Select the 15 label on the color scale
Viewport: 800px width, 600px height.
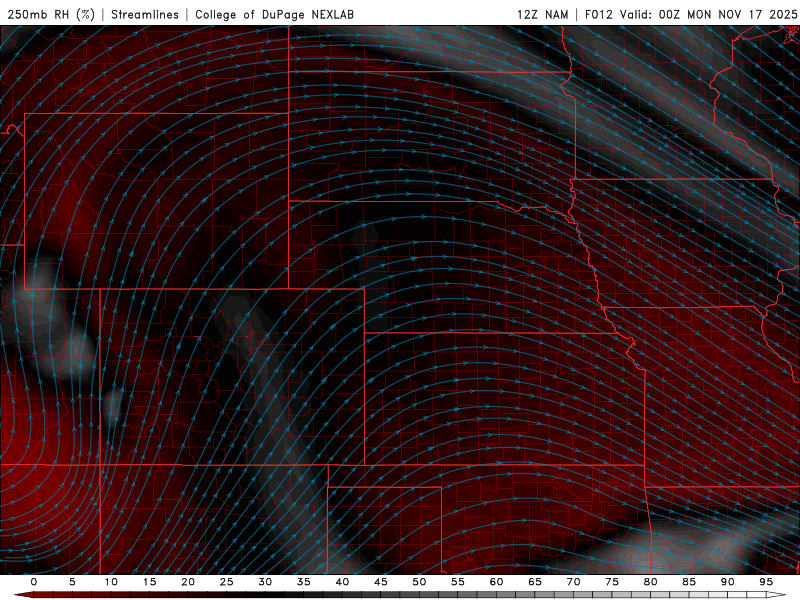point(149,582)
